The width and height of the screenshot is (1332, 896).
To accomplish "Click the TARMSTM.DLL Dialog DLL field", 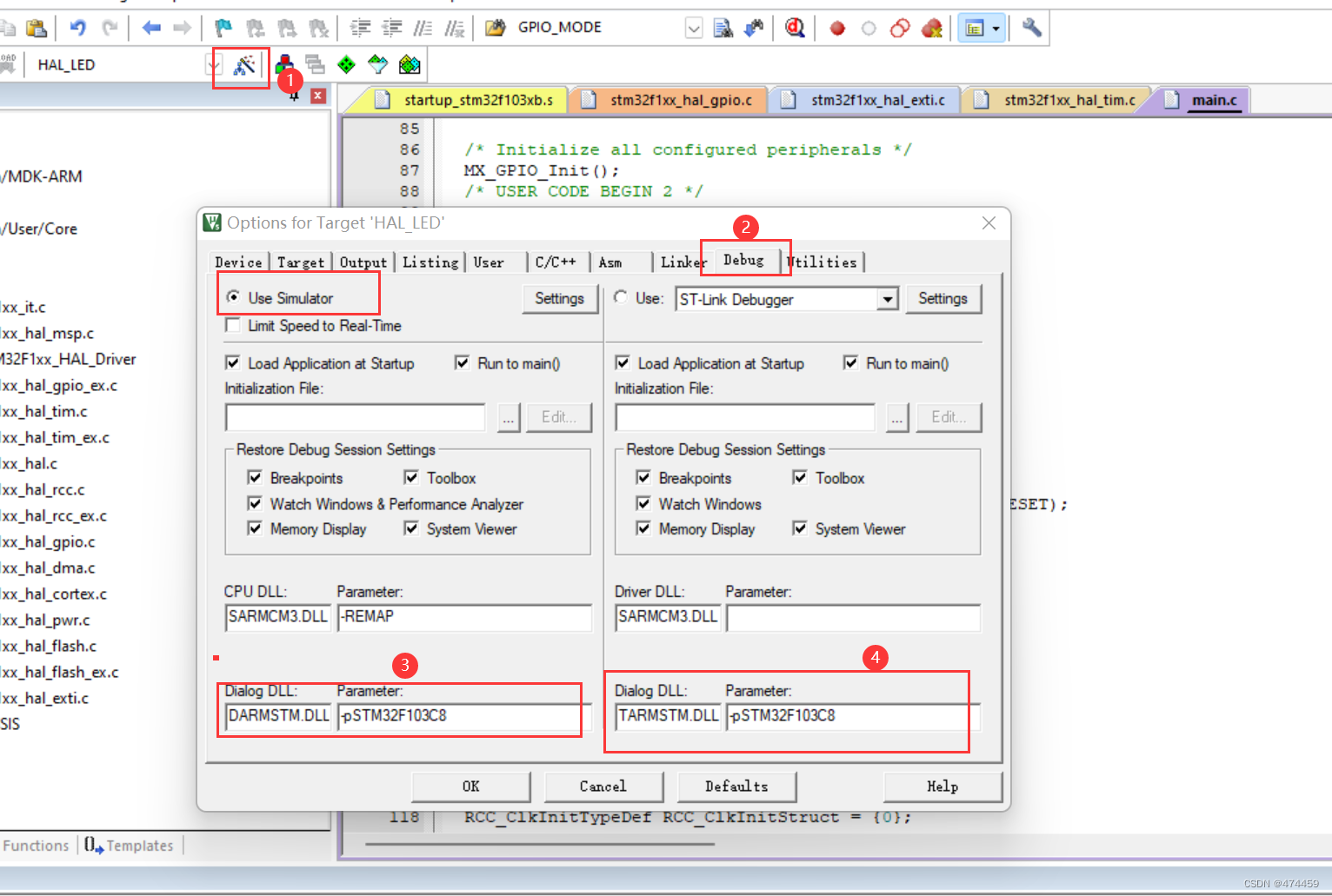I will (x=668, y=716).
